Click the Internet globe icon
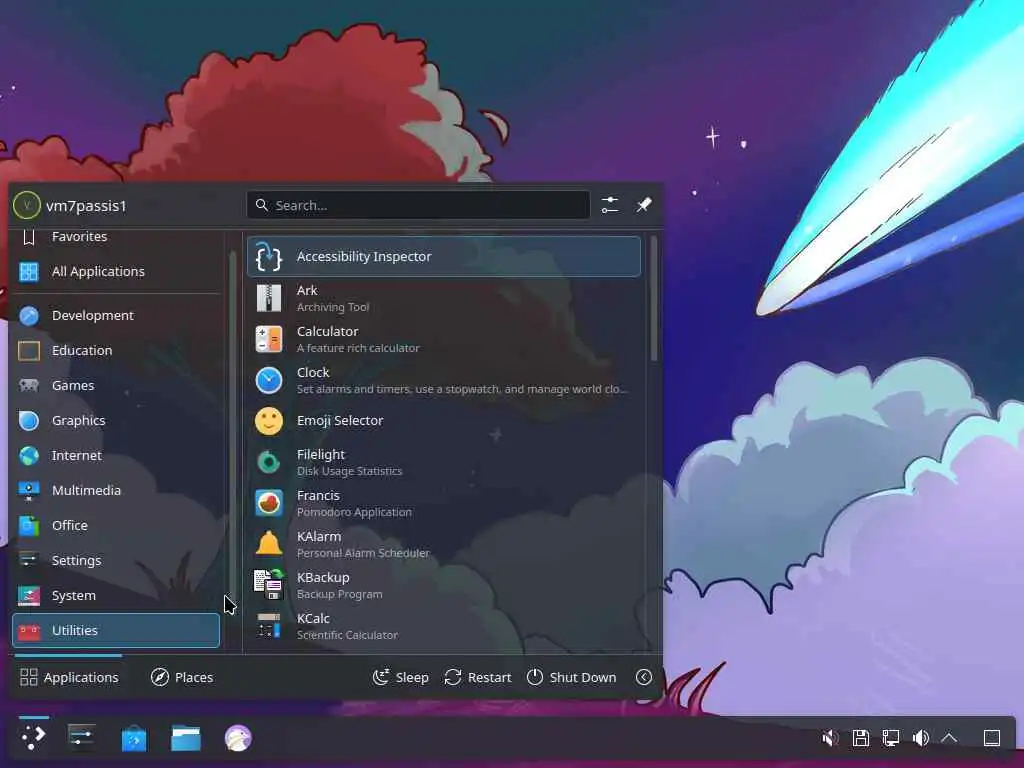Image resolution: width=1024 pixels, height=768 pixels. tap(29, 456)
